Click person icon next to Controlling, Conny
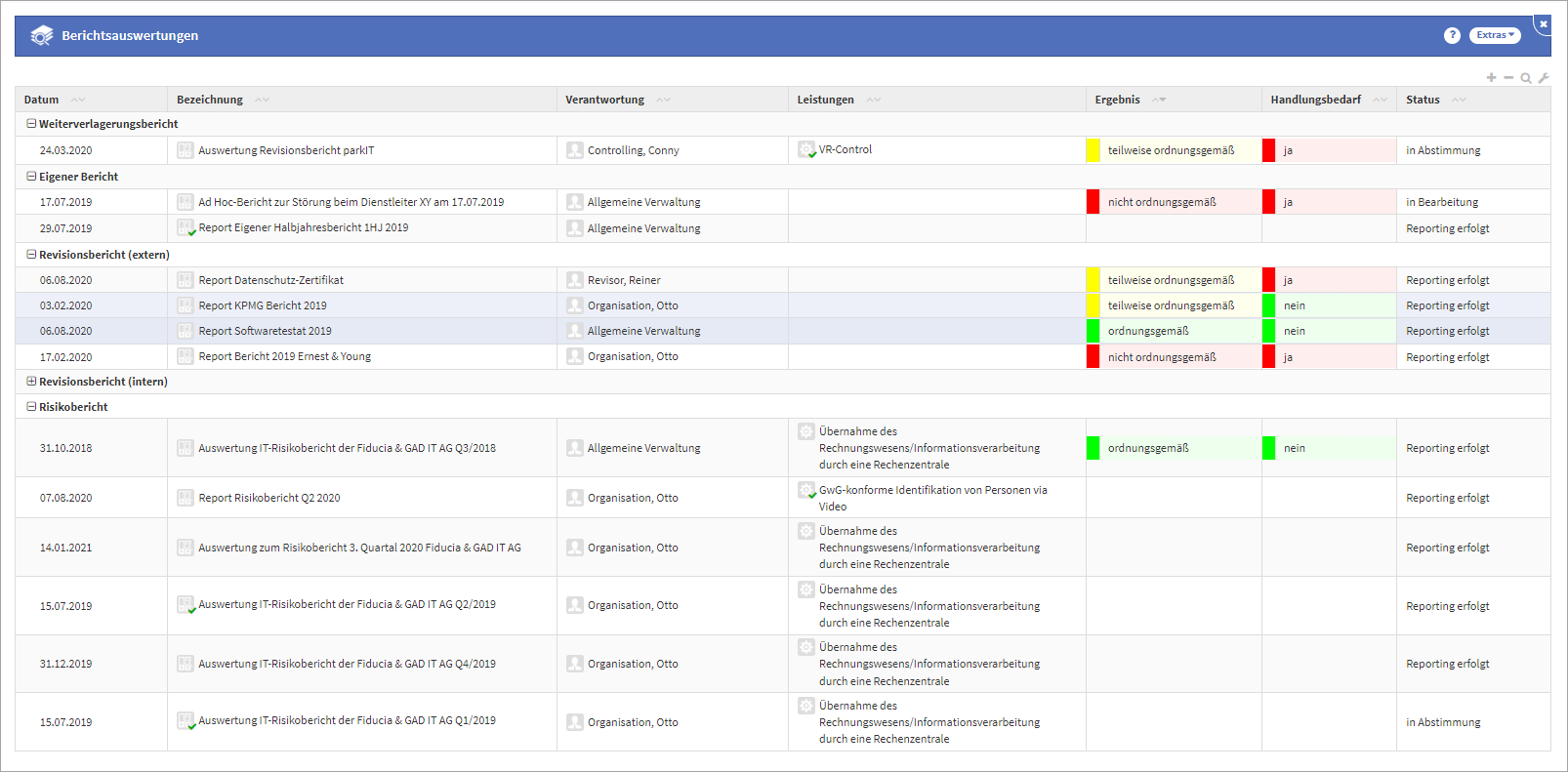 575,150
